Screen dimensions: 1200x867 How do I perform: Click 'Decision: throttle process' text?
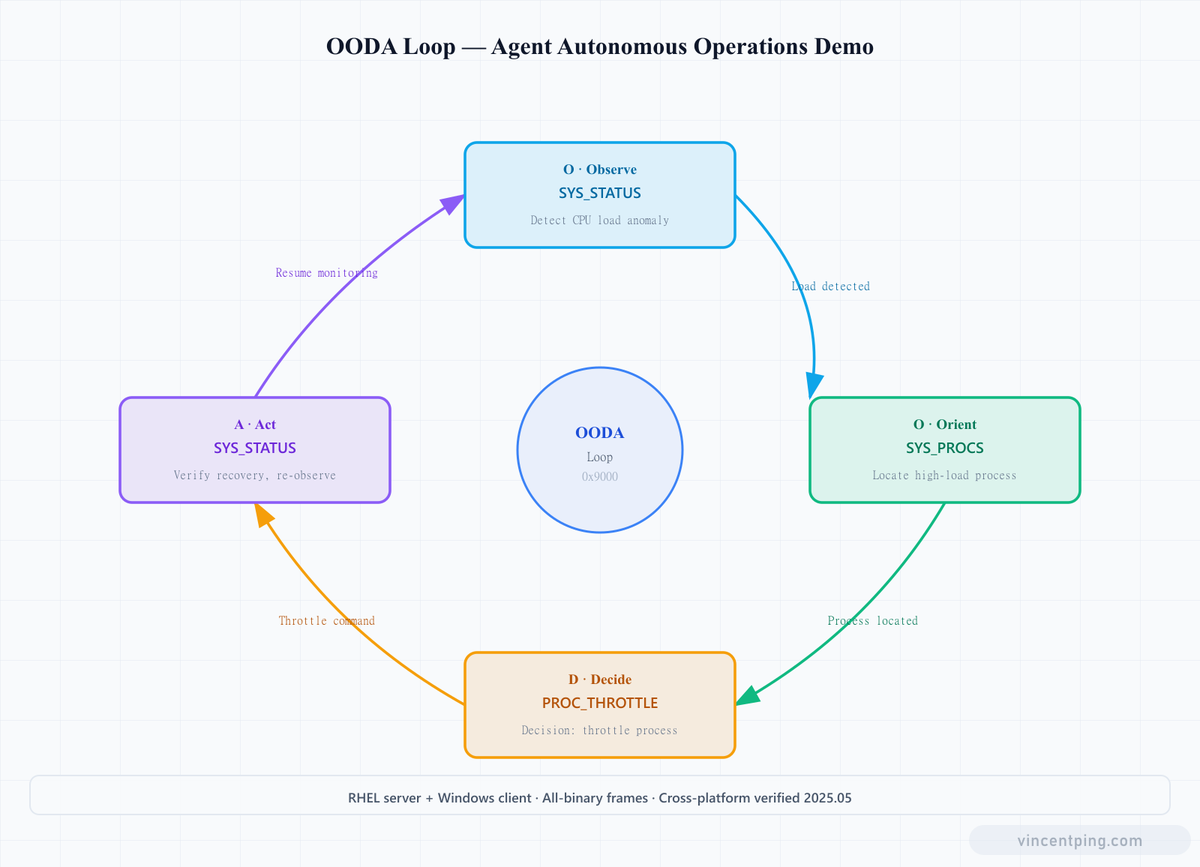[x=600, y=730]
